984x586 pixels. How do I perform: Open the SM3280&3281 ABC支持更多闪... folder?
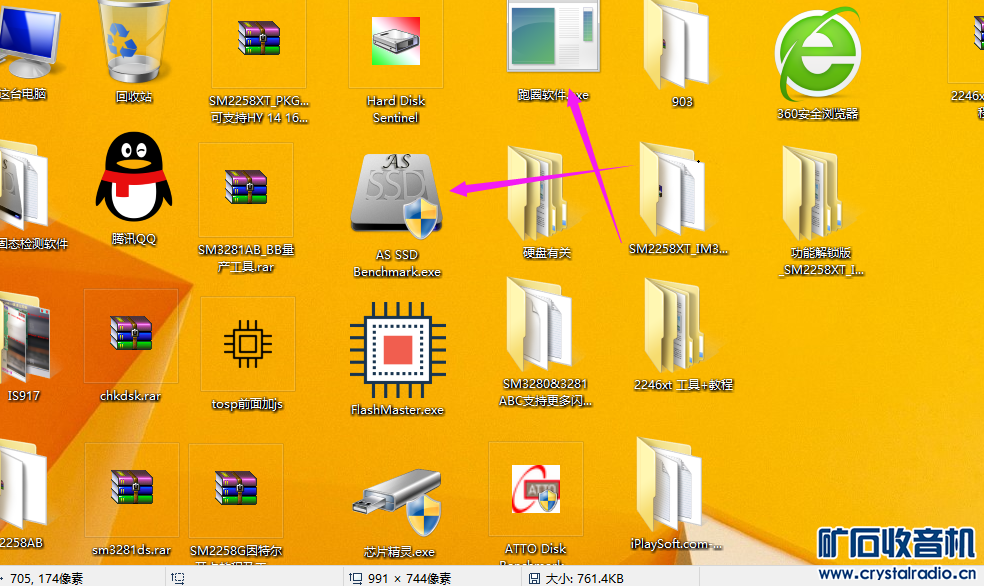pyautogui.click(x=540, y=325)
